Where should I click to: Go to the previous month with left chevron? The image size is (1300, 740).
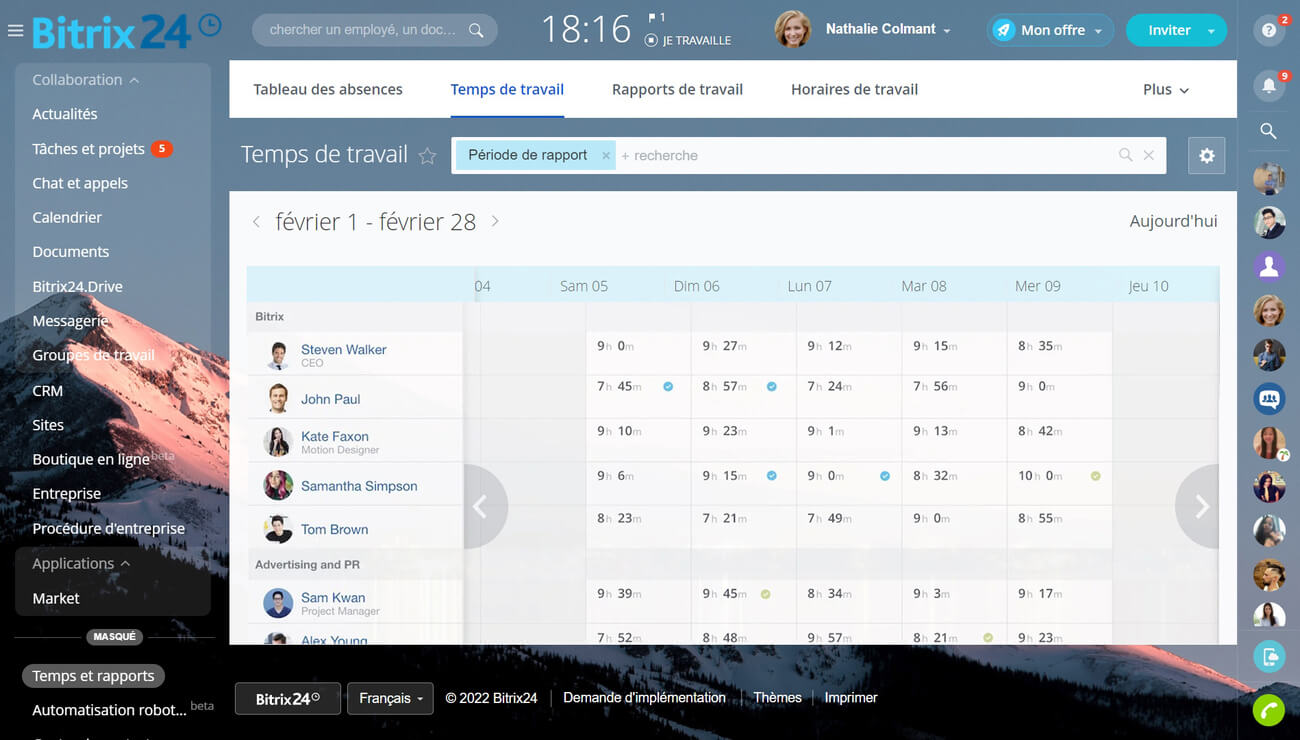(x=256, y=222)
